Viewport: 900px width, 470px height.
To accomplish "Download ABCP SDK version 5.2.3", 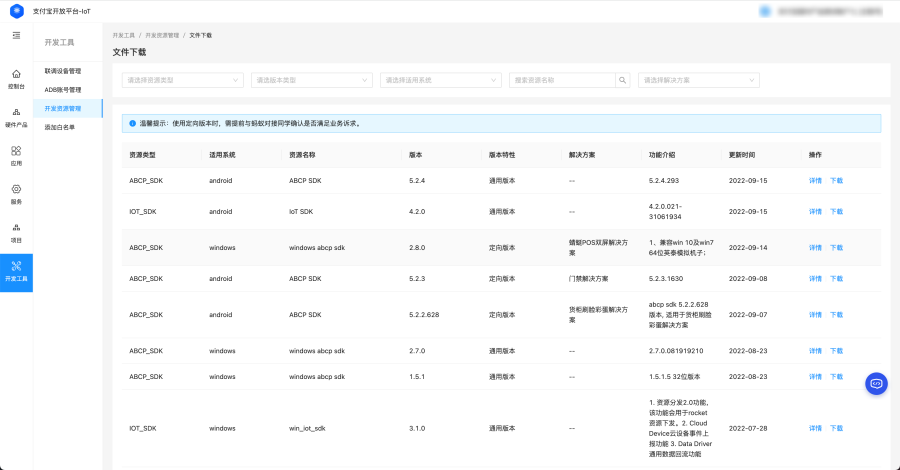I will point(836,279).
